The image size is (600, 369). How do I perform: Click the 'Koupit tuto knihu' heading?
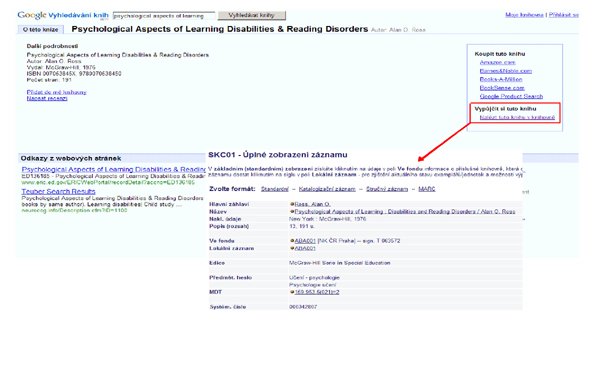(x=500, y=54)
